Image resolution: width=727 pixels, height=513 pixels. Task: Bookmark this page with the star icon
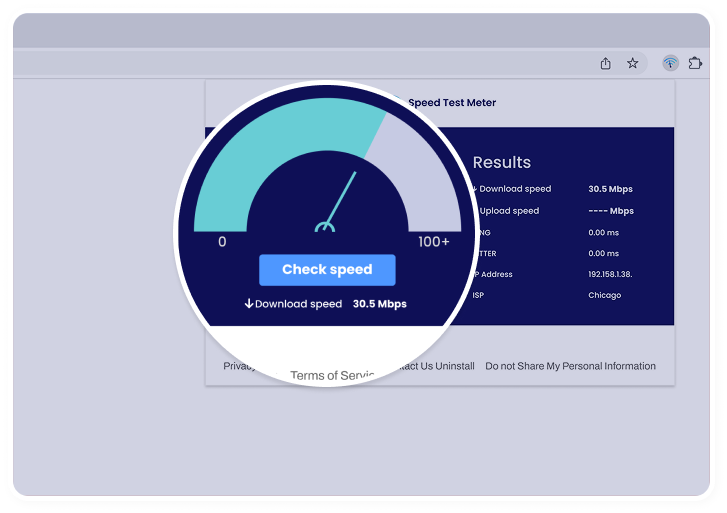coord(632,63)
